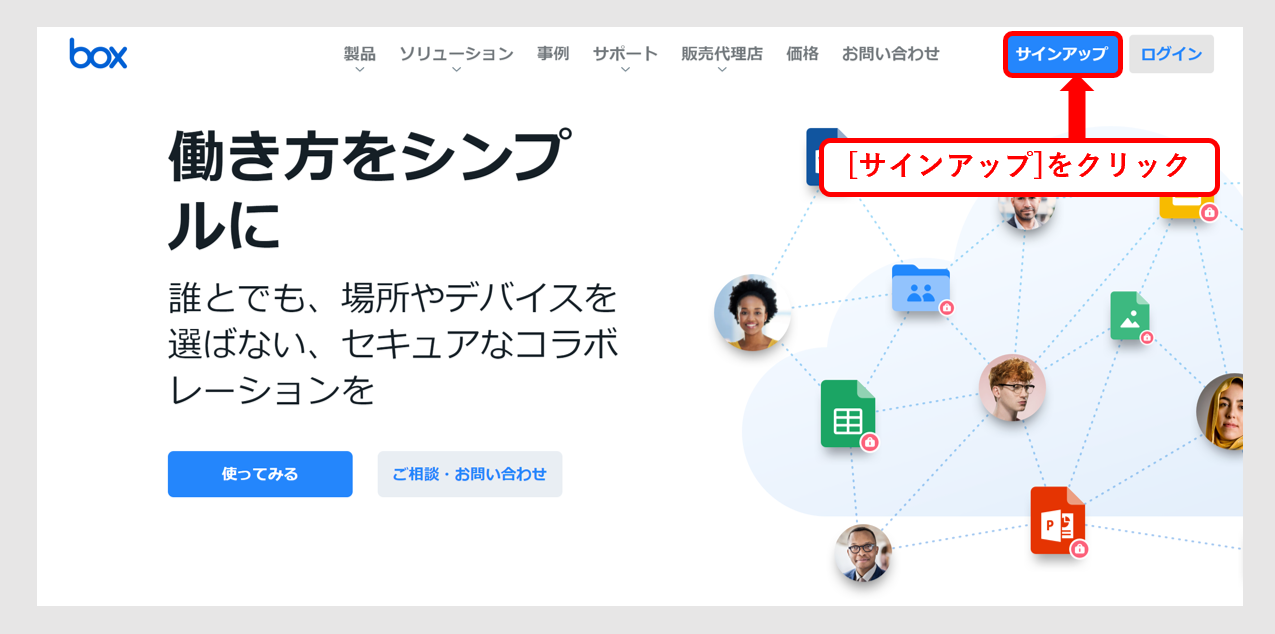The width and height of the screenshot is (1275, 634).
Task: Click the blue 使ってみる button
Action: click(260, 474)
